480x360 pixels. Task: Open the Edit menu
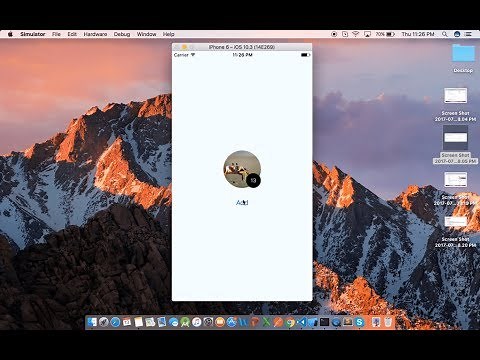point(72,34)
